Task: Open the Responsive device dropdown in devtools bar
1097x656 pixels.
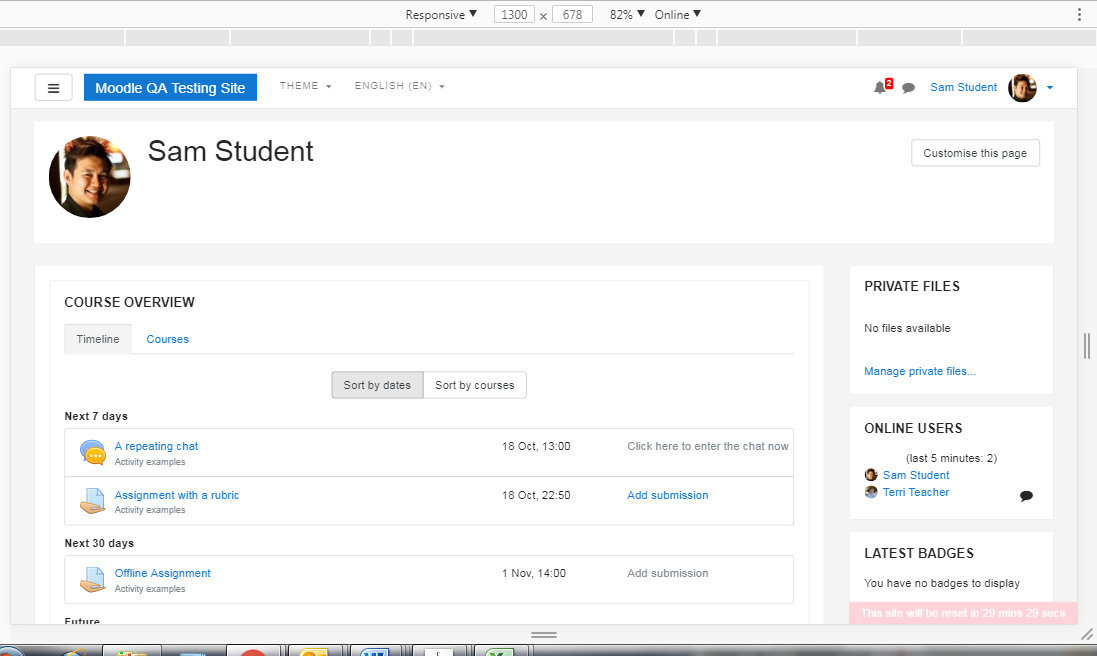Action: [441, 15]
